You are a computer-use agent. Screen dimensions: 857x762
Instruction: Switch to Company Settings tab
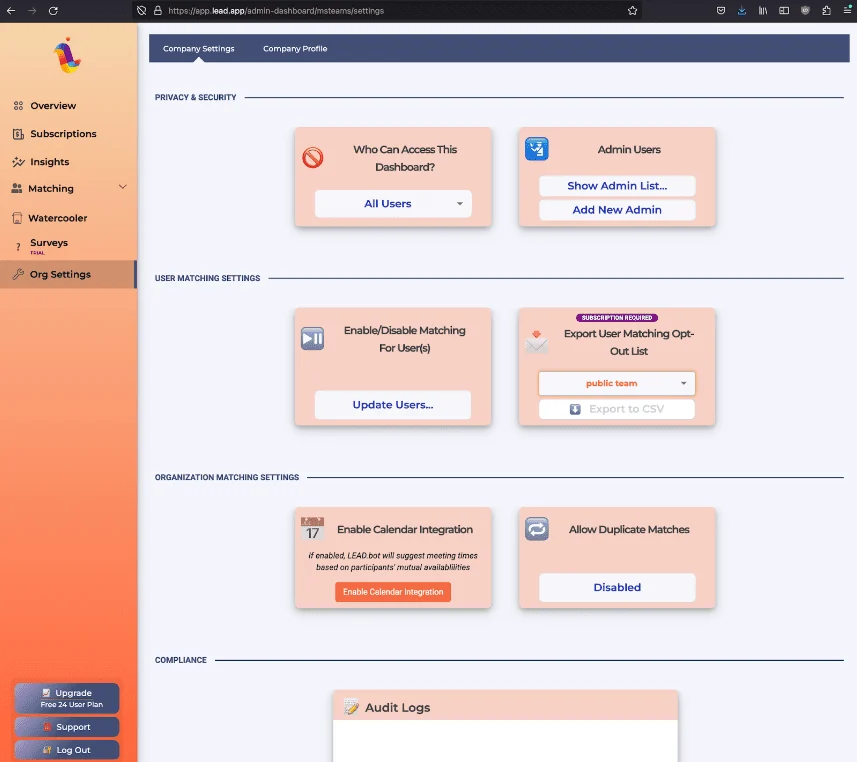pyautogui.click(x=198, y=49)
